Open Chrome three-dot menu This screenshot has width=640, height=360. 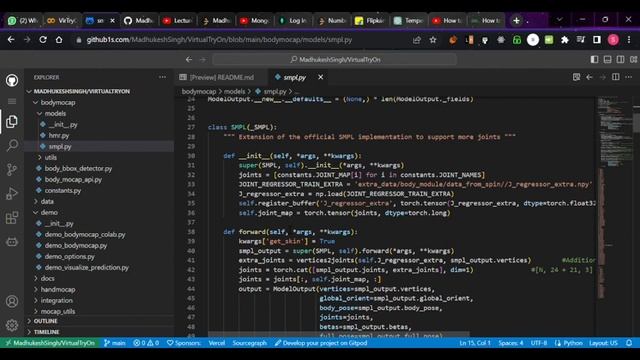(629, 40)
